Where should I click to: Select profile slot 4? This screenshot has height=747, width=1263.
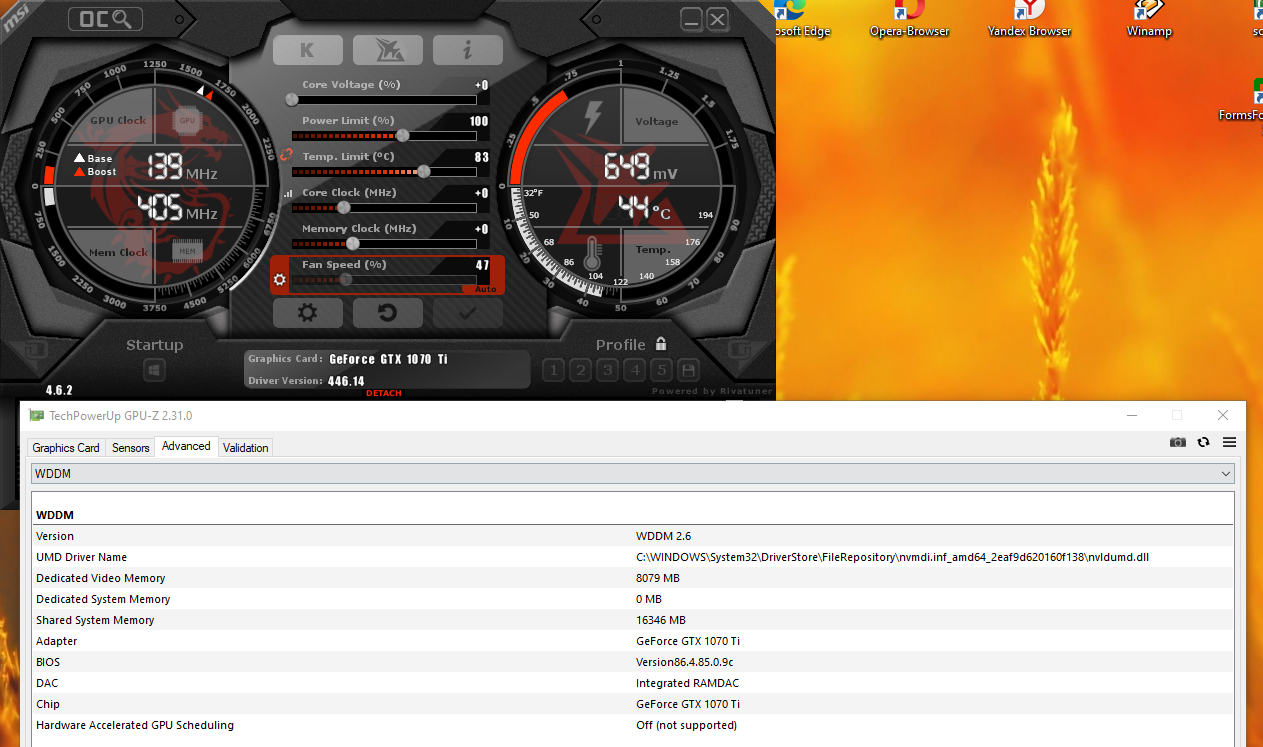point(634,370)
